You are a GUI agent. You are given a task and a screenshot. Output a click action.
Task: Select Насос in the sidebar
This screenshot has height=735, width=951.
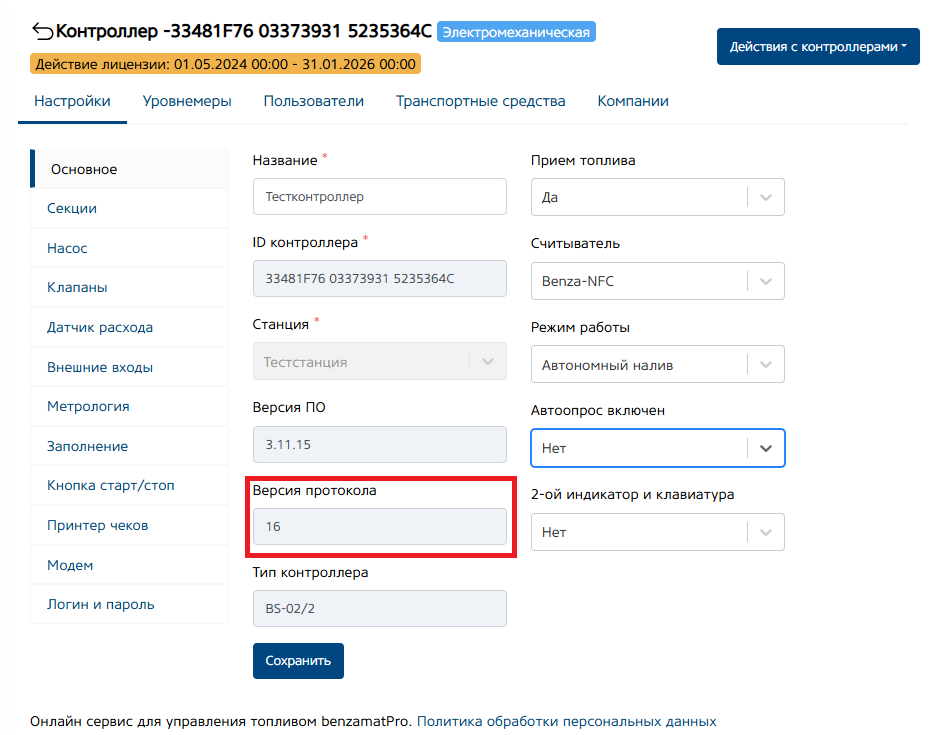(67, 248)
